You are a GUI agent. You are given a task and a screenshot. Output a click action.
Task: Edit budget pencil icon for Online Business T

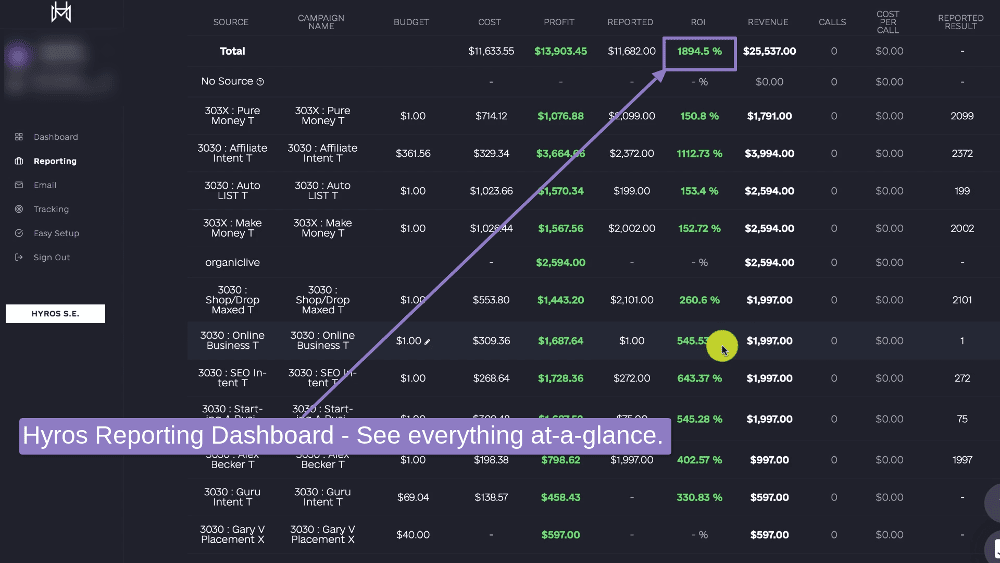(427, 342)
